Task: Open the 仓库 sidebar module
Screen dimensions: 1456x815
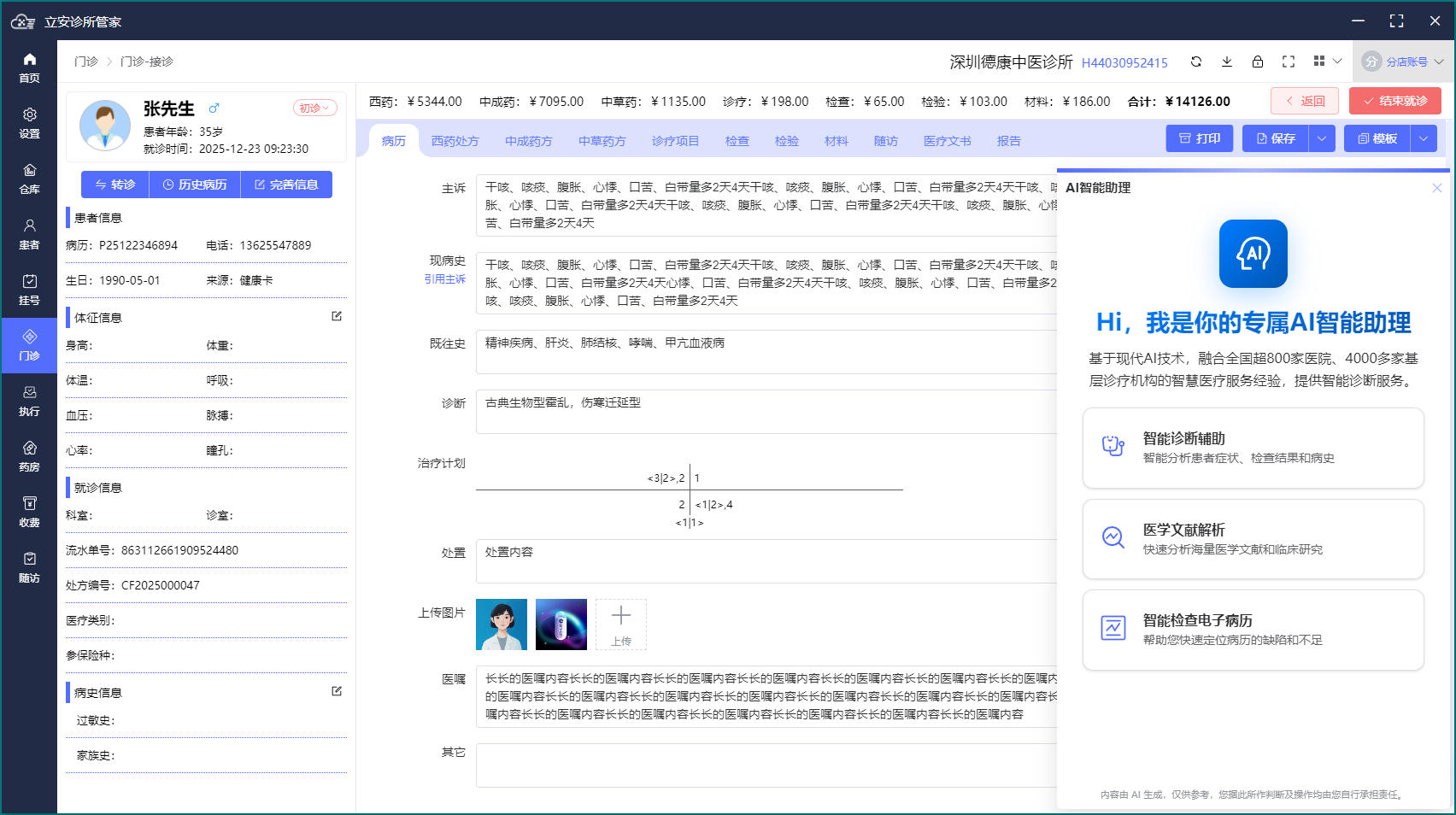Action: coord(29,179)
